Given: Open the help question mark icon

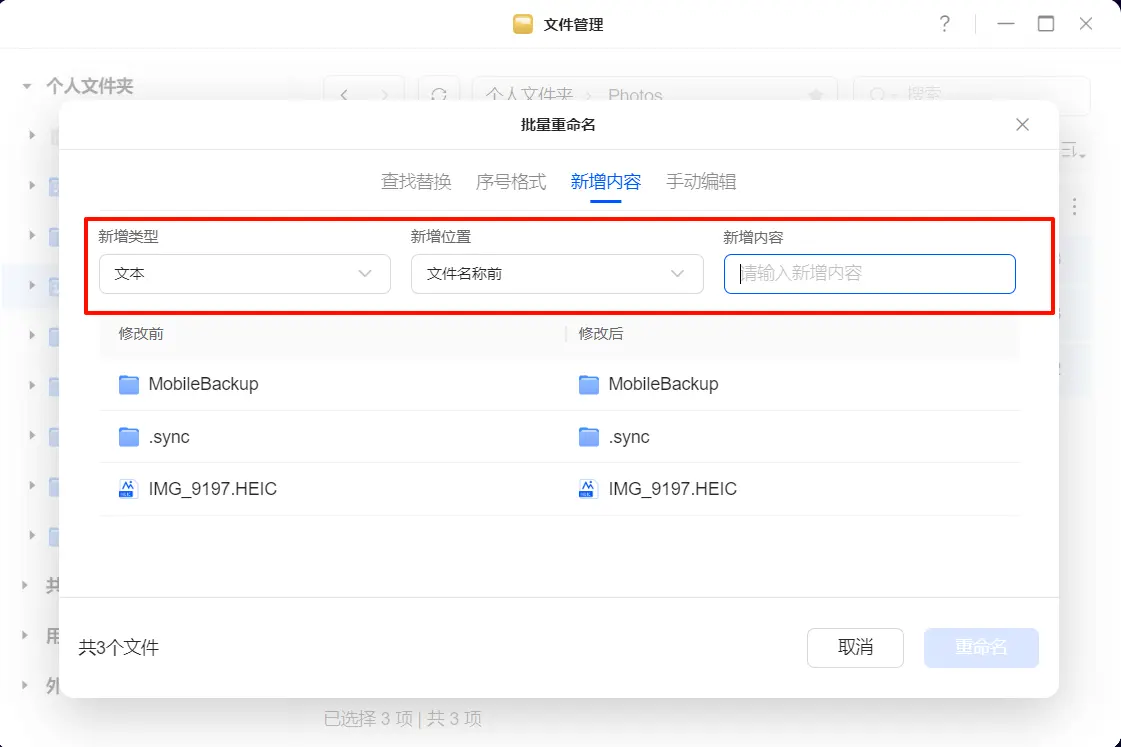Looking at the screenshot, I should (x=944, y=24).
